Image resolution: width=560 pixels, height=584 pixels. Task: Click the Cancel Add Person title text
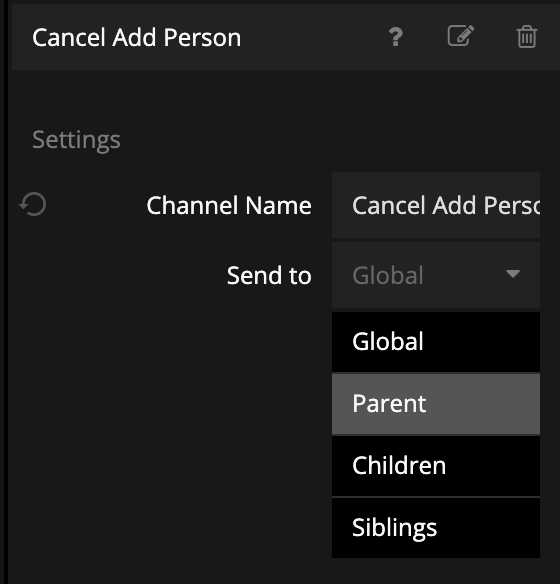[x=137, y=38]
